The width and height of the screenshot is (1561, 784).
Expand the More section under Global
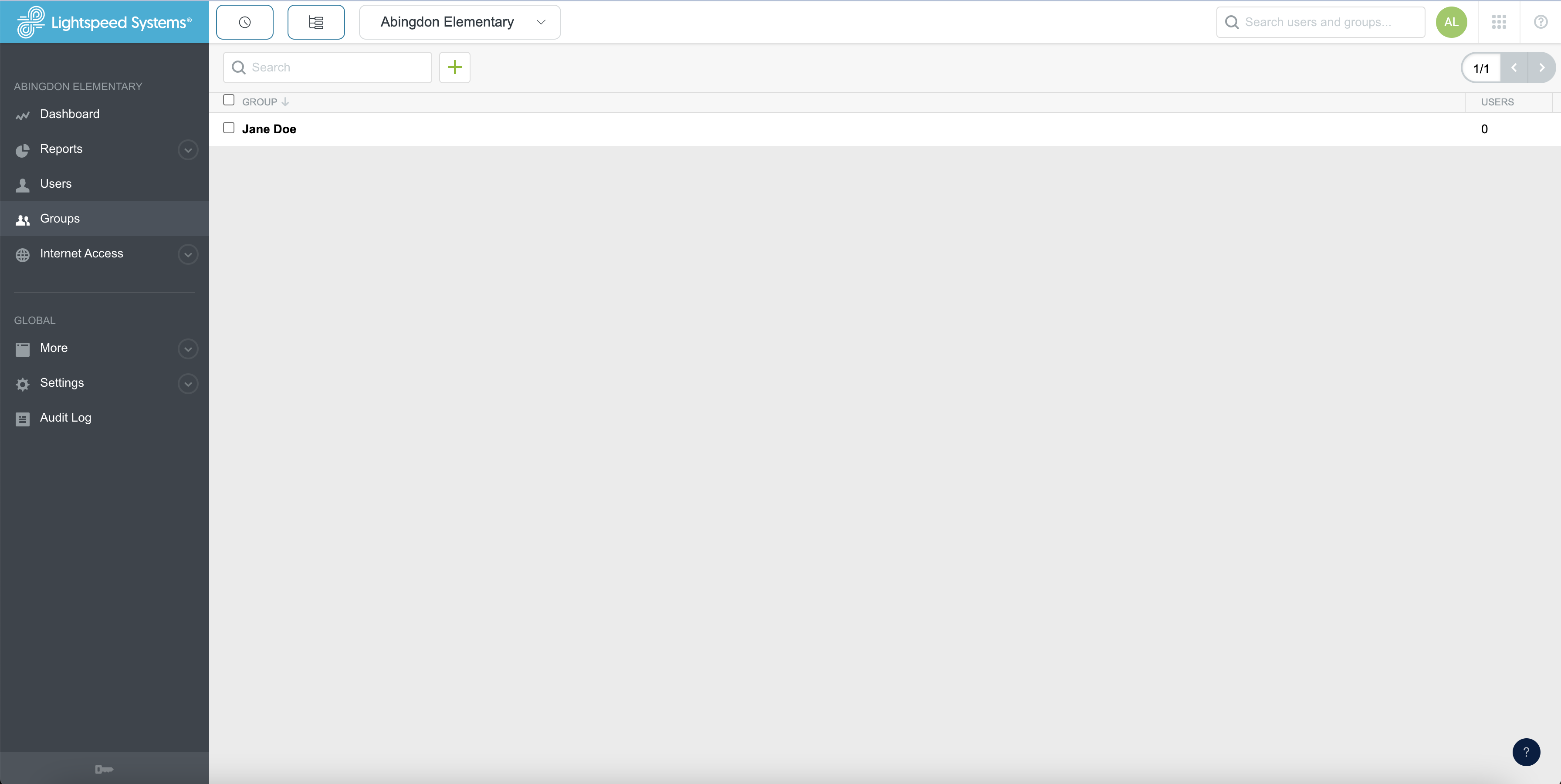(187, 349)
